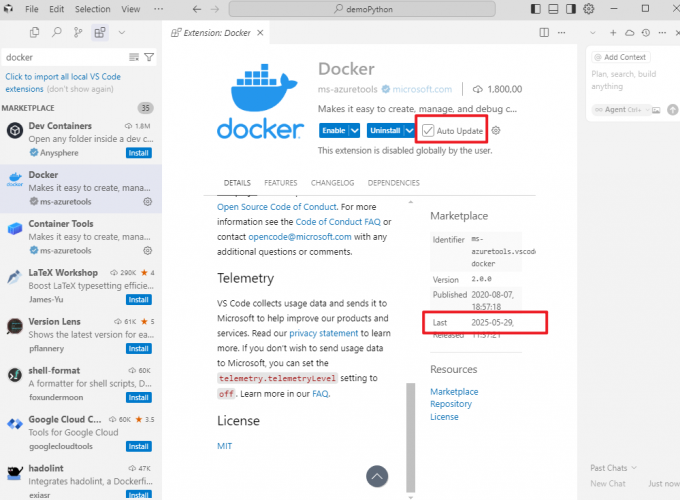
Task: Open the Selection menu
Action: pyautogui.click(x=93, y=9)
